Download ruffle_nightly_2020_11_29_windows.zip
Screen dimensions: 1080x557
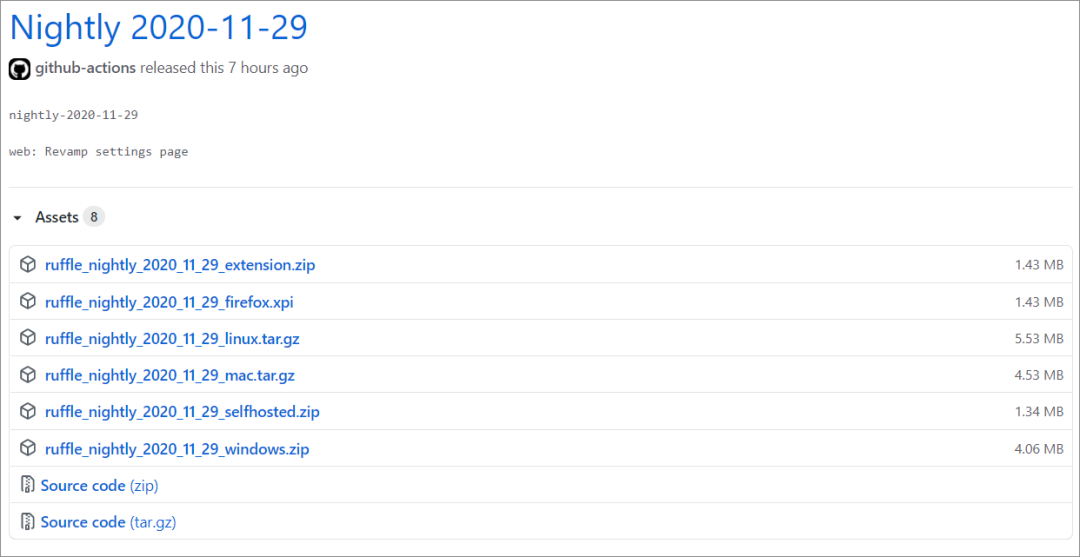click(x=177, y=450)
